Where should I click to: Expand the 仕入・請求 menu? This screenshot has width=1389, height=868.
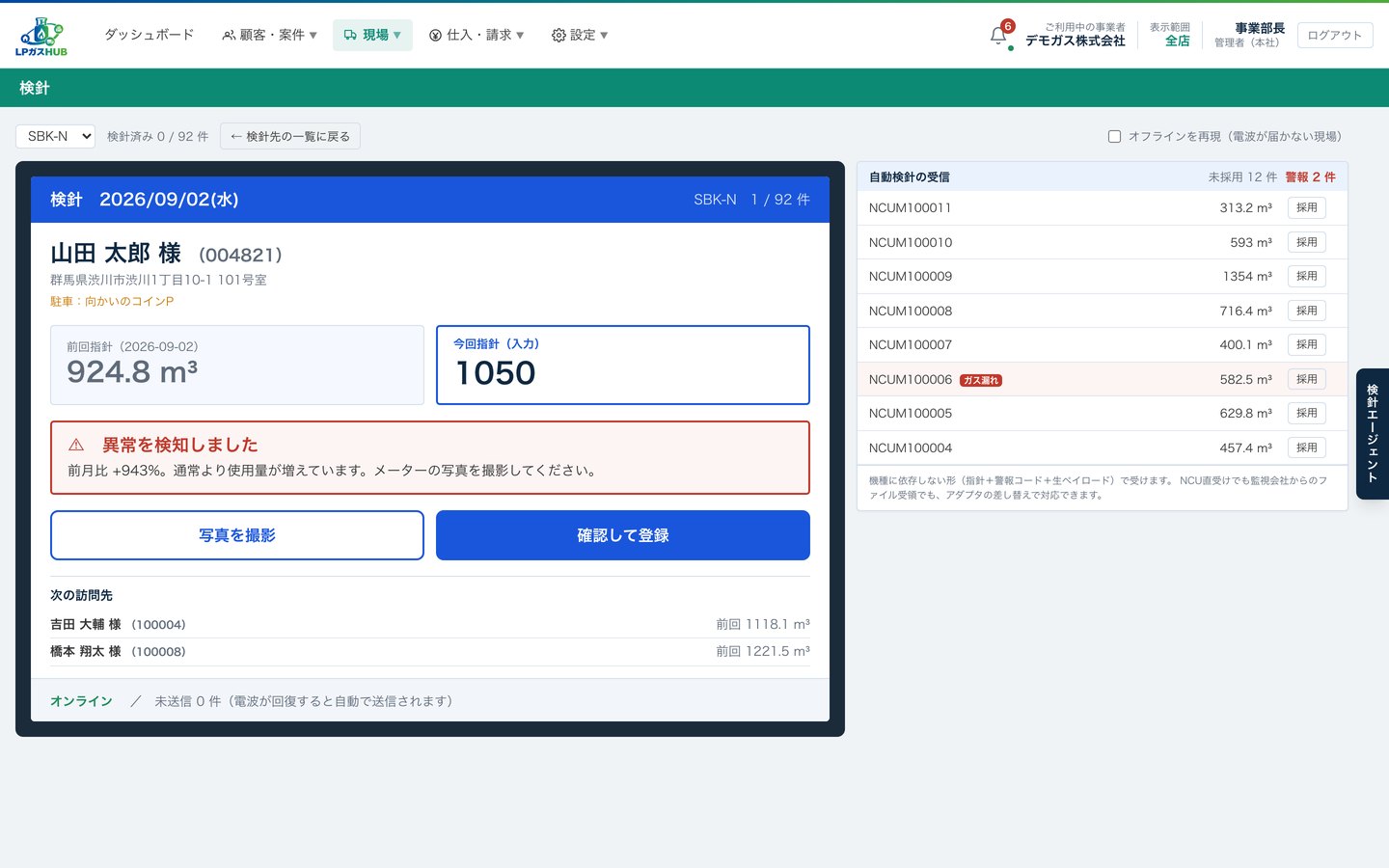tap(477, 35)
